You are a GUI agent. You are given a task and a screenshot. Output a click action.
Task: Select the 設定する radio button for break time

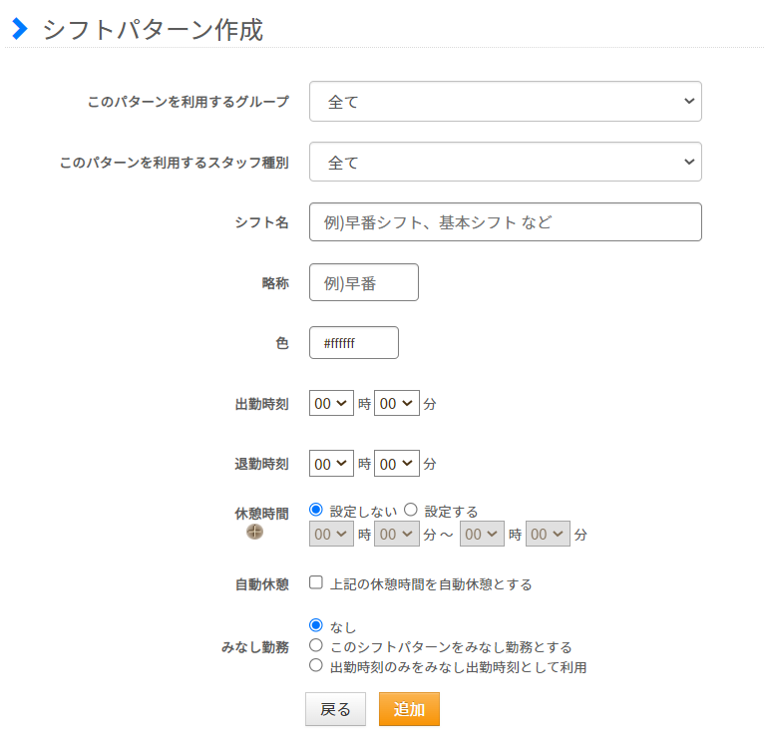pyautogui.click(x=411, y=510)
